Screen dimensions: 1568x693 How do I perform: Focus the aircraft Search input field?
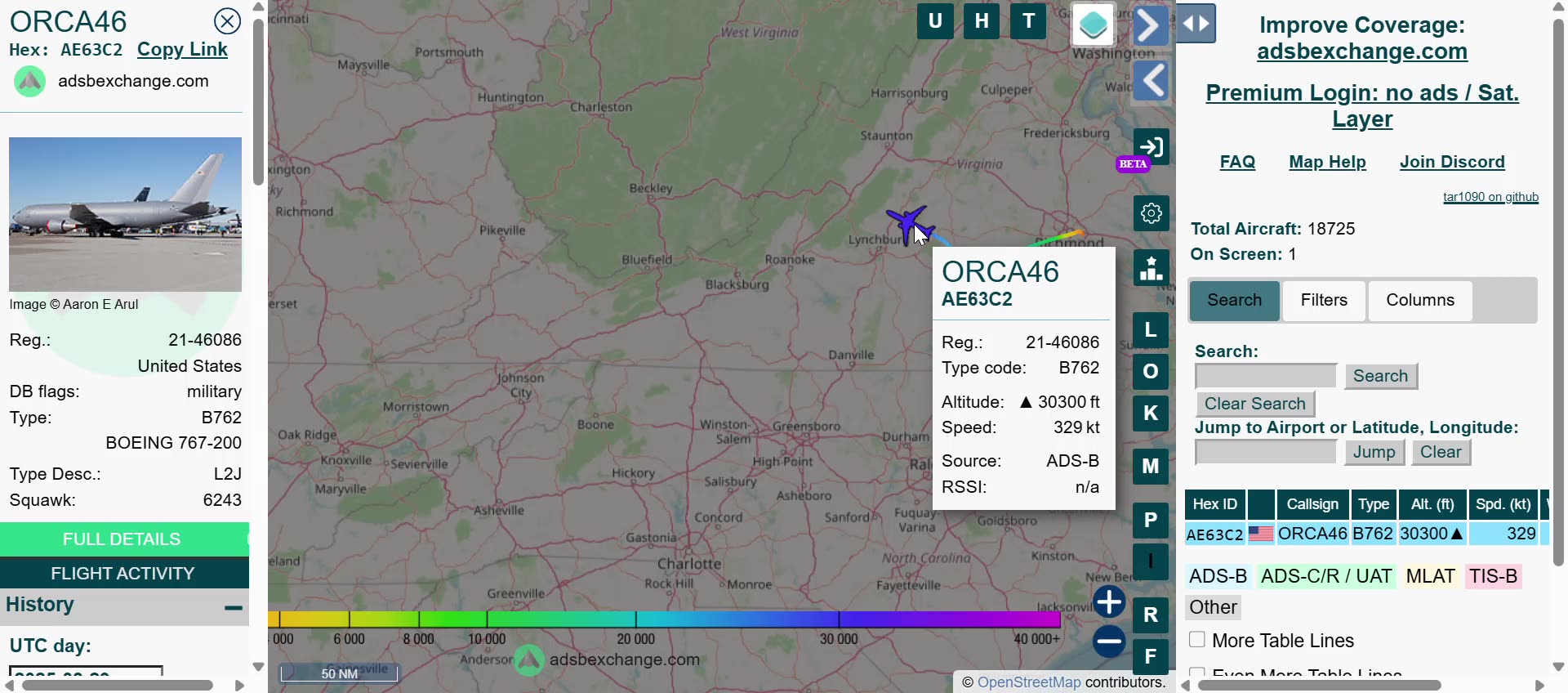pos(1266,376)
